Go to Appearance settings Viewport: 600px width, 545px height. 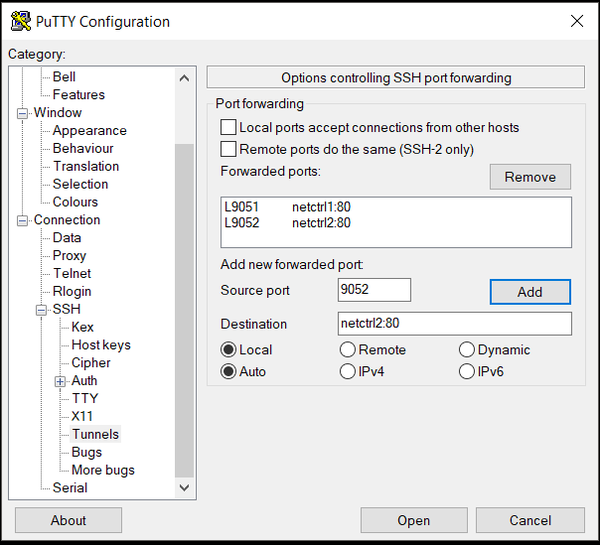click(90, 131)
